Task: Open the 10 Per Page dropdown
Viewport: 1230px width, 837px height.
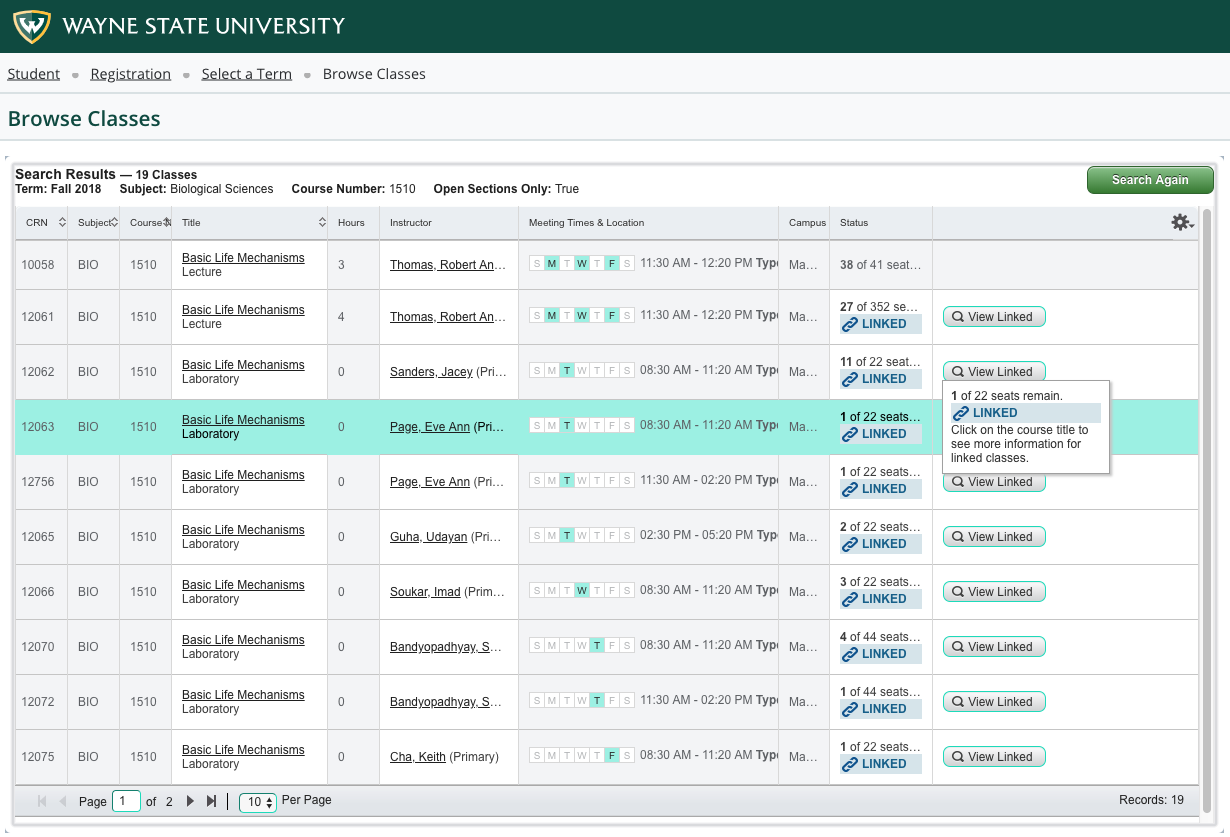Action: [x=258, y=802]
